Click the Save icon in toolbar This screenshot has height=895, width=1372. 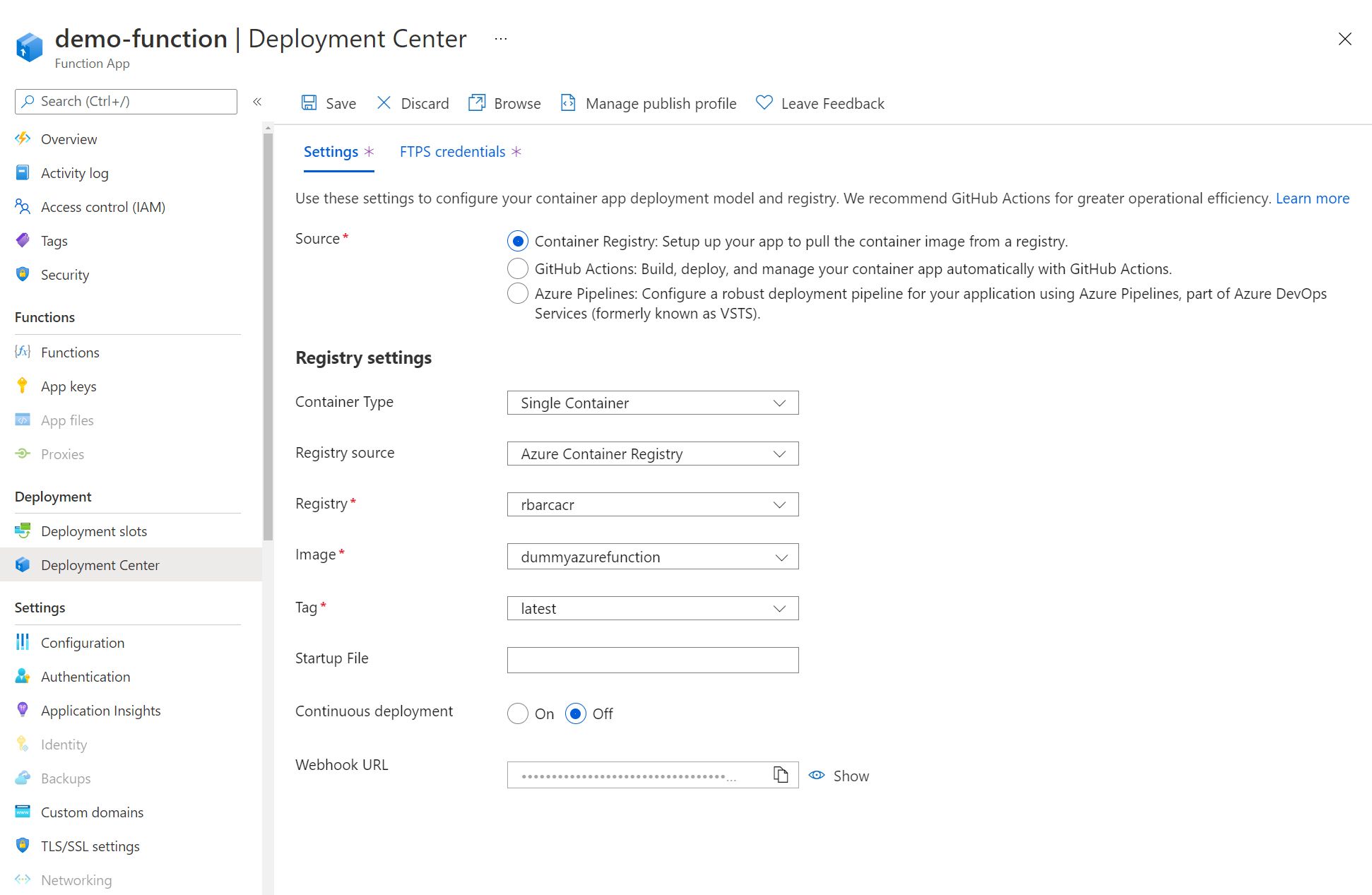click(310, 103)
